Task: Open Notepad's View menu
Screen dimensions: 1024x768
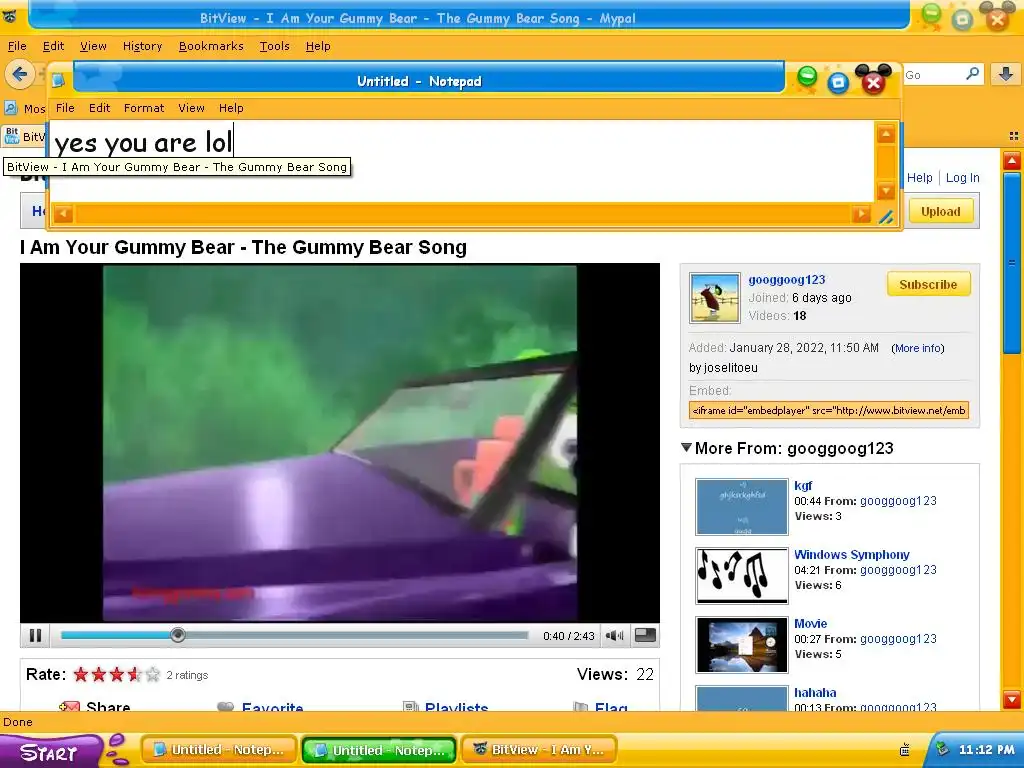Action: tap(191, 108)
